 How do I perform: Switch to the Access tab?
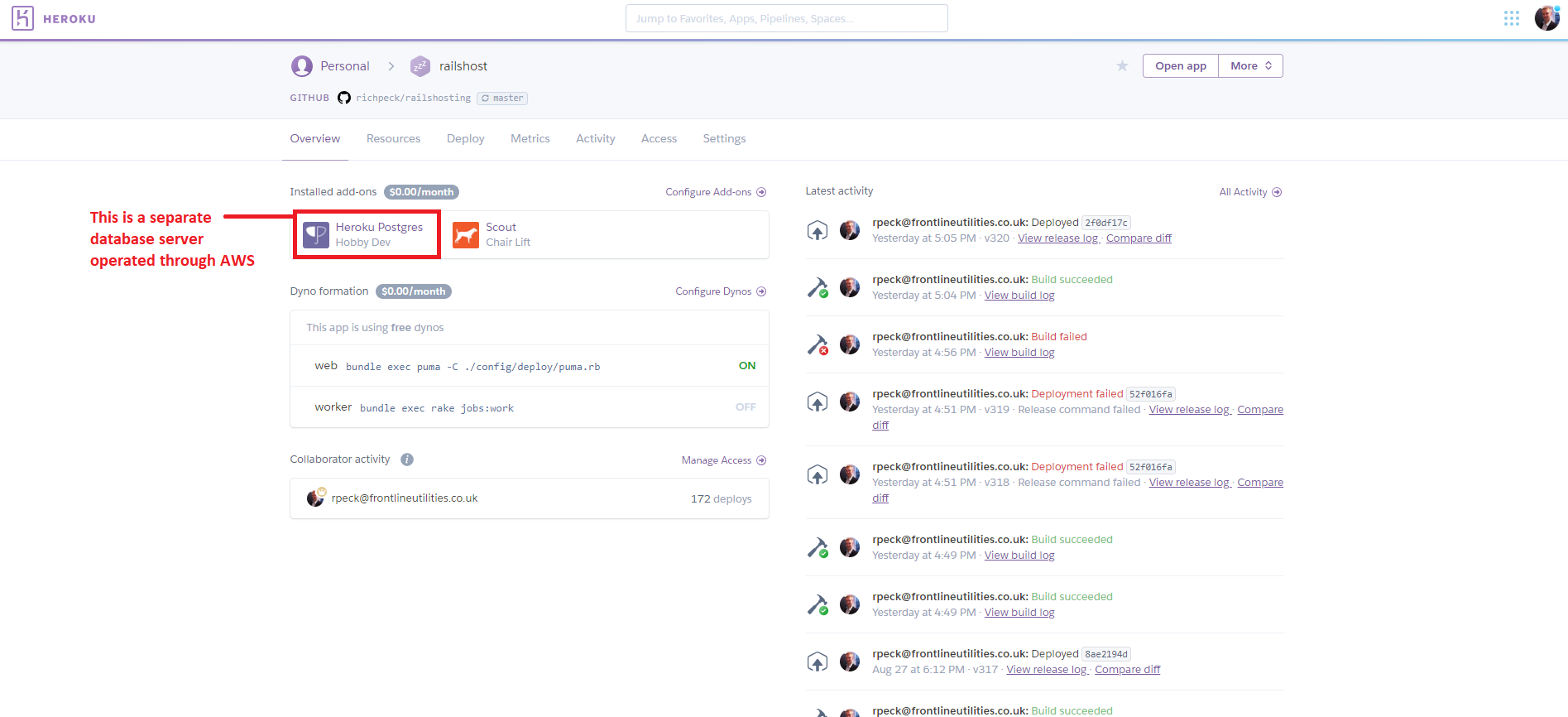659,138
